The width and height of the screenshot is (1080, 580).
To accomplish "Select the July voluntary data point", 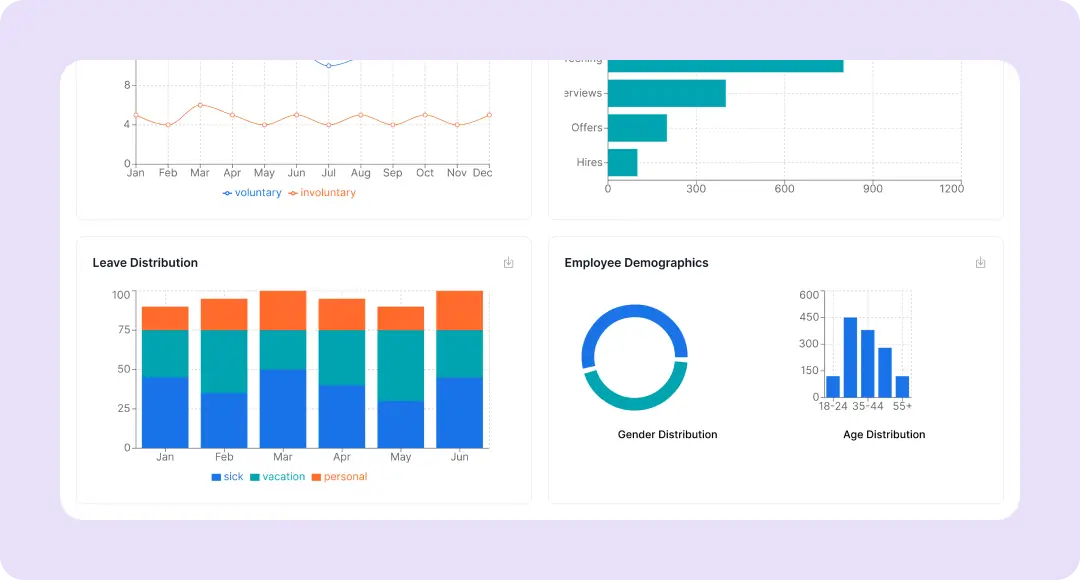I will pos(329,65).
